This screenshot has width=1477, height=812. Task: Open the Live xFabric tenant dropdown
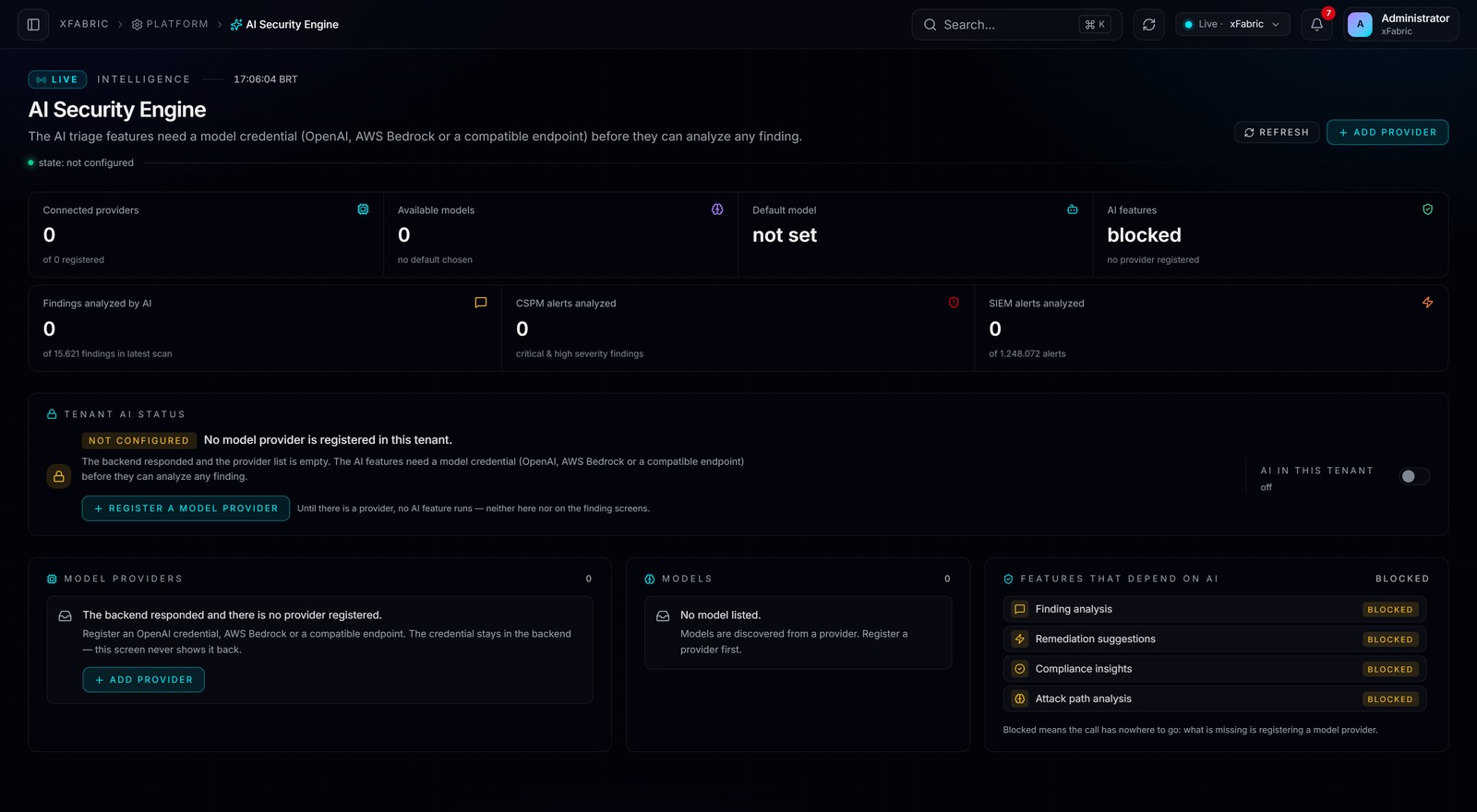click(x=1232, y=25)
